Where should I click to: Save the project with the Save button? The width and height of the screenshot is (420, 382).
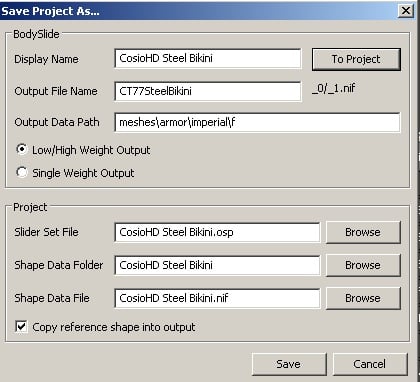pyautogui.click(x=289, y=364)
